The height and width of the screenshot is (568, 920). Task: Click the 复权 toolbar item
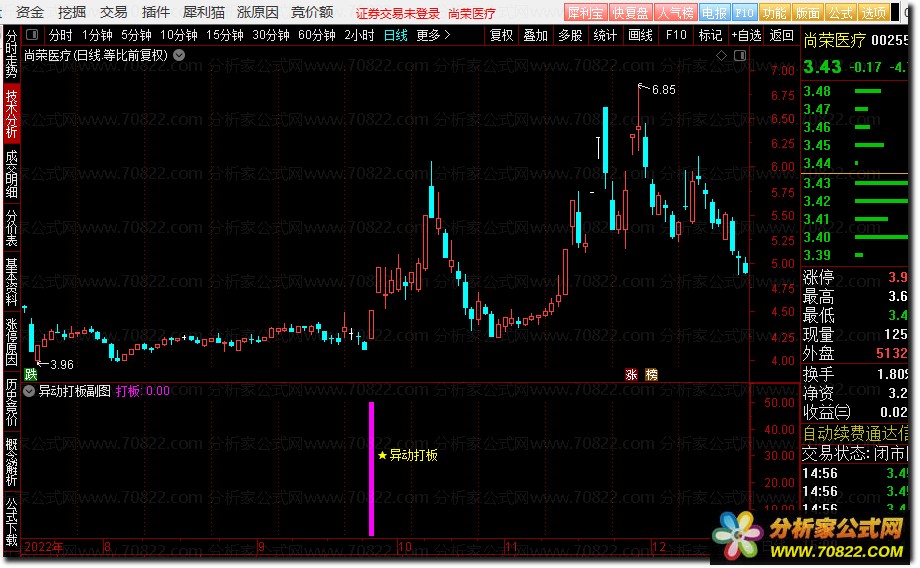click(x=501, y=35)
